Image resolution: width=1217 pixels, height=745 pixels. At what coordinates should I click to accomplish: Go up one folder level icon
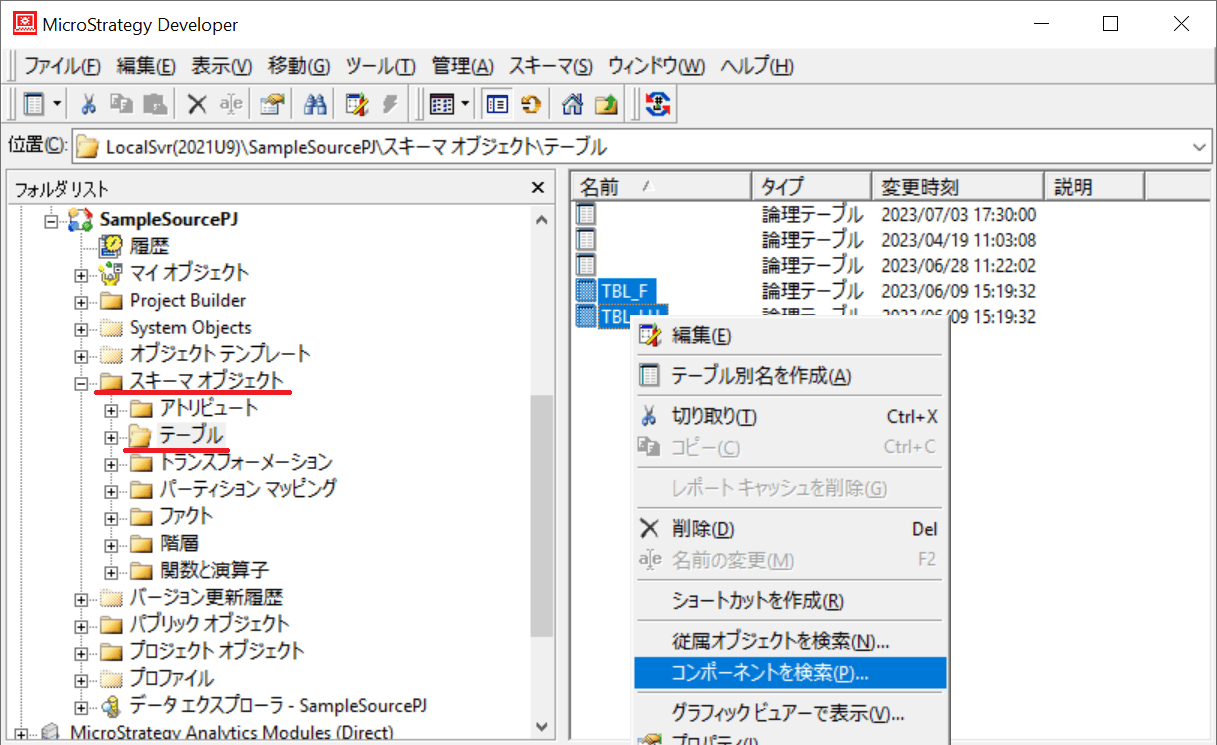point(606,104)
